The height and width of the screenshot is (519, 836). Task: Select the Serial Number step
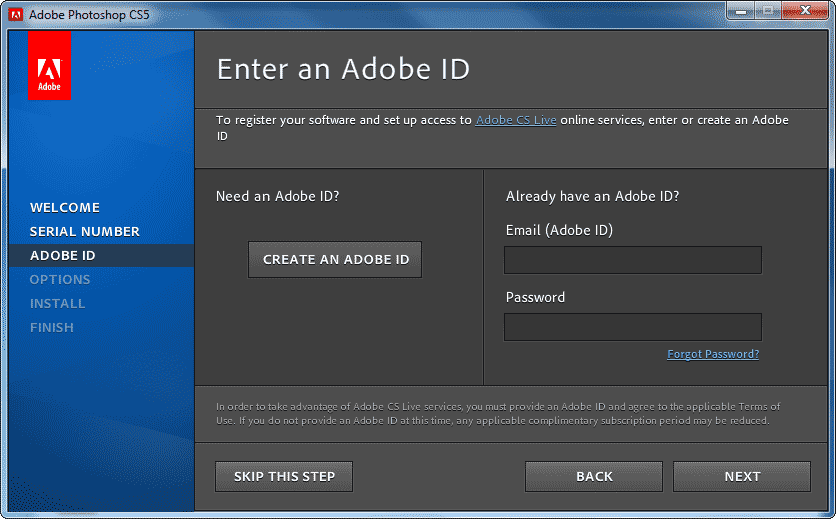pyautogui.click(x=85, y=231)
